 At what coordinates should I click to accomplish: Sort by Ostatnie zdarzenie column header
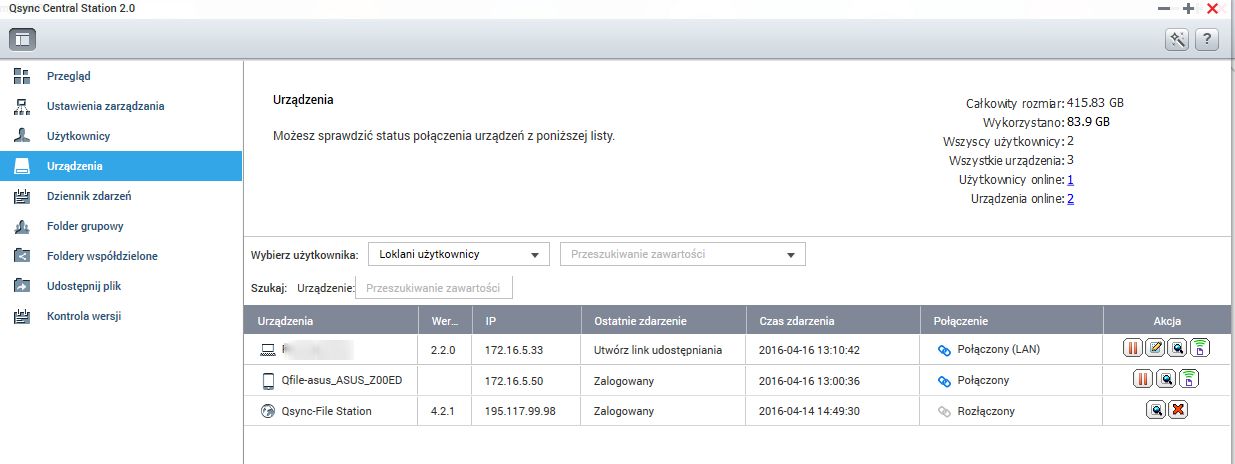(x=664, y=321)
